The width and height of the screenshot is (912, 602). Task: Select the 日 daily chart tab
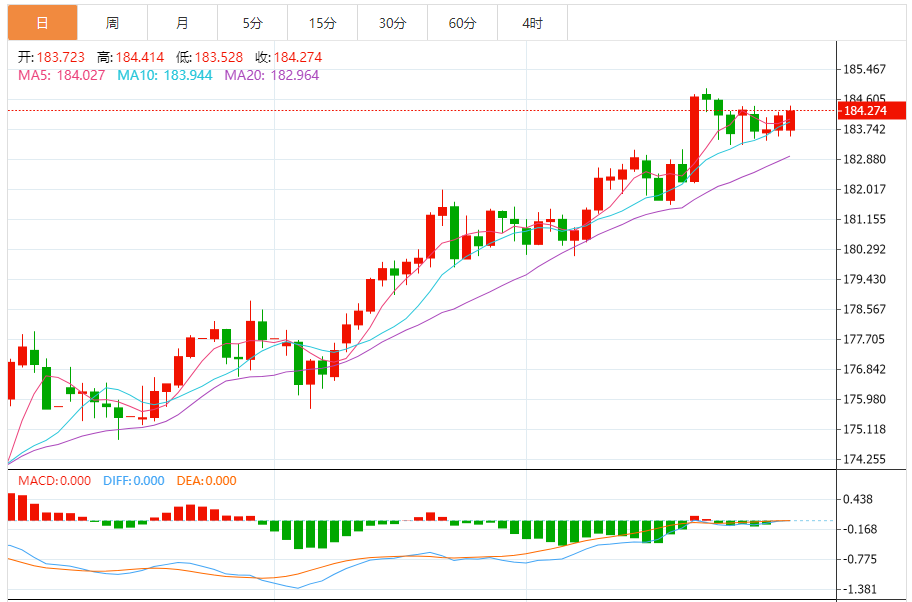click(42, 22)
